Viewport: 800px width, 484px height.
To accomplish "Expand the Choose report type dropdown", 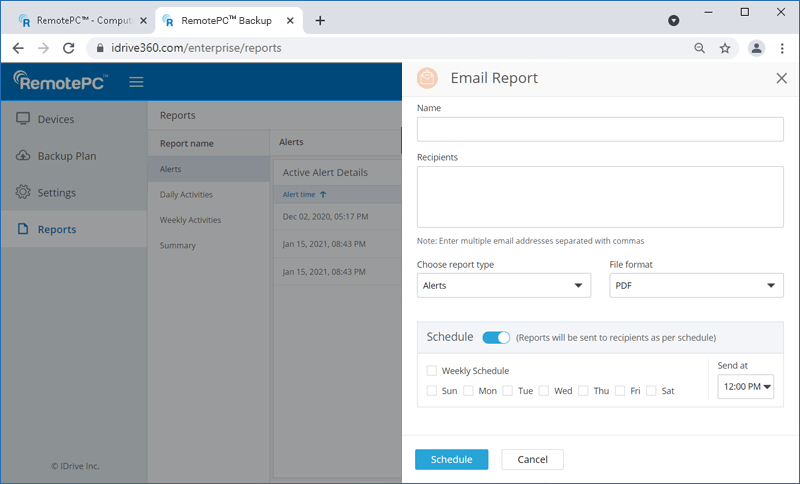I will point(503,286).
